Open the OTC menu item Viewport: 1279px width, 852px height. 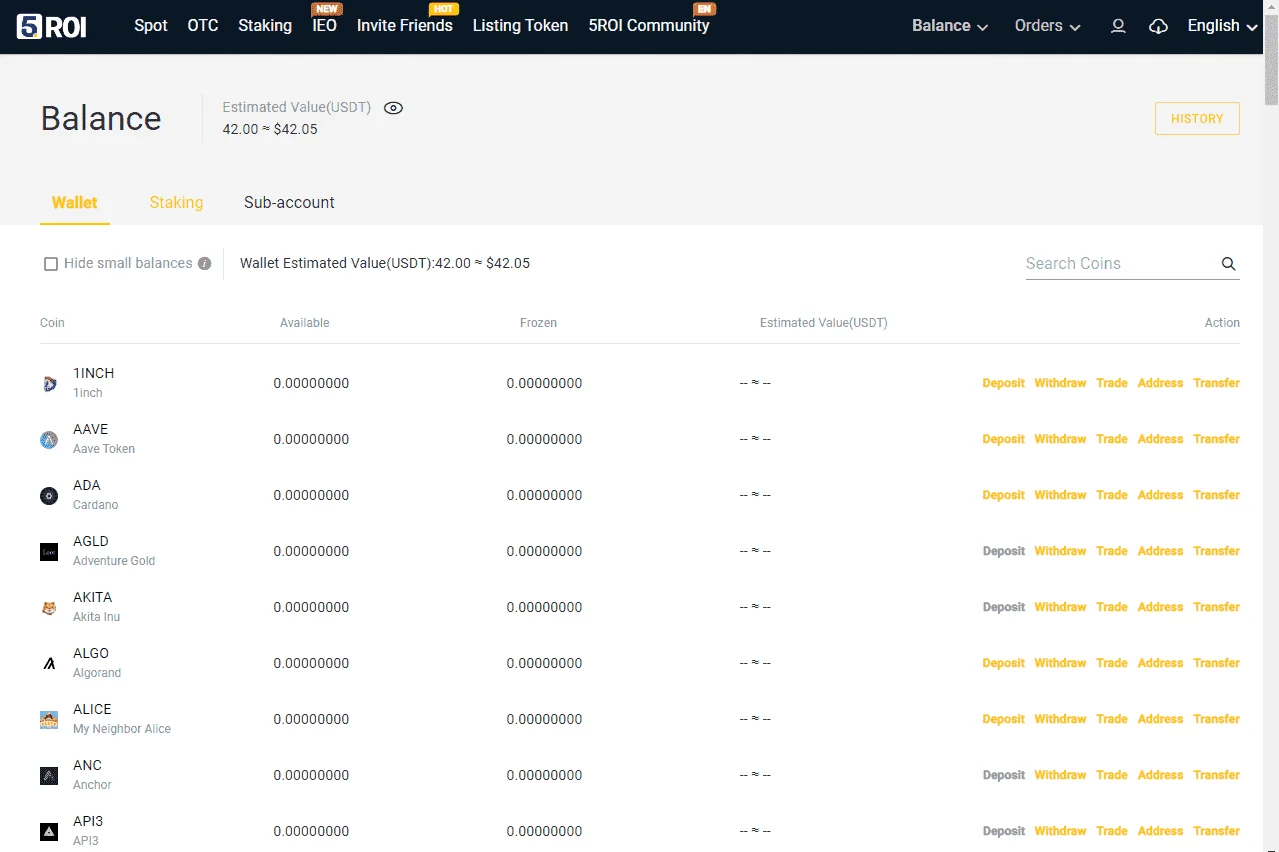pos(203,26)
